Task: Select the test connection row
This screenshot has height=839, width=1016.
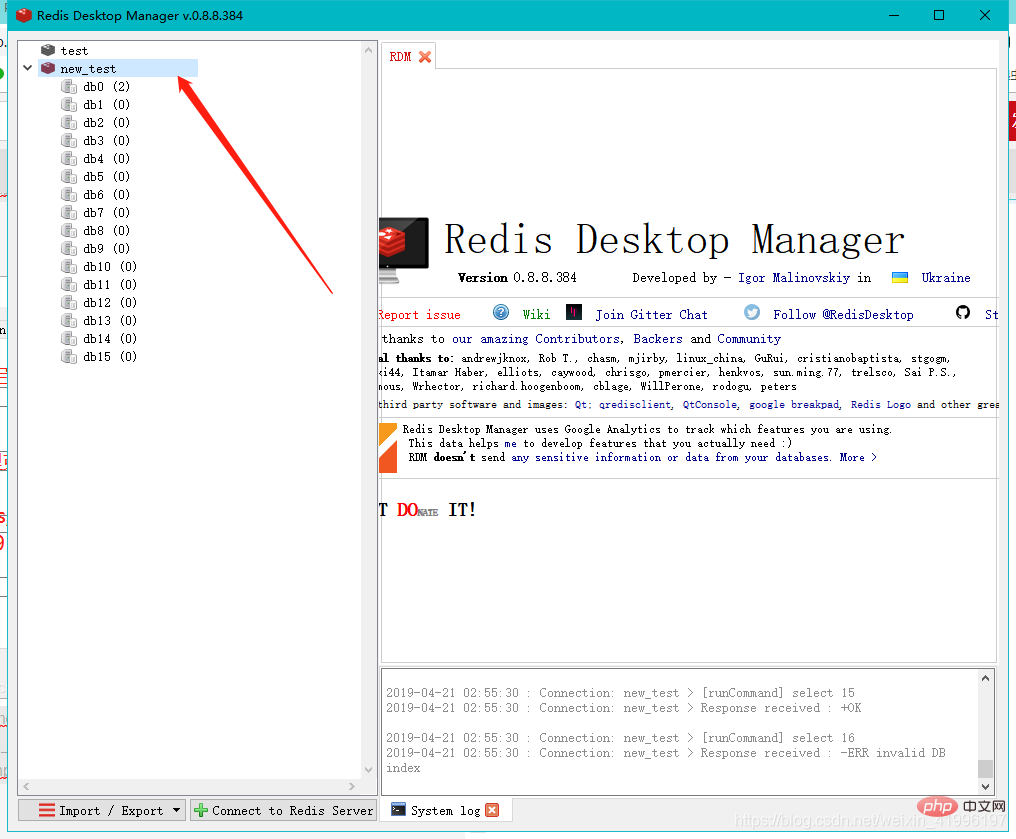Action: 75,51
